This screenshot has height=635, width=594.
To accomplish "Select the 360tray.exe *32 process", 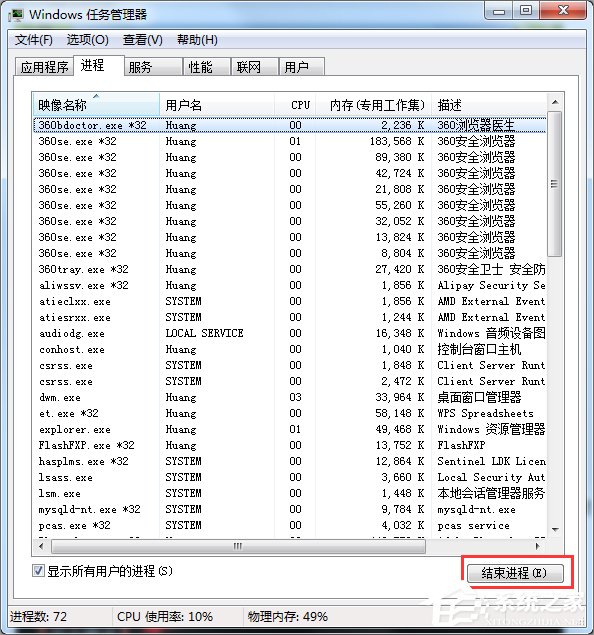I will point(290,269).
